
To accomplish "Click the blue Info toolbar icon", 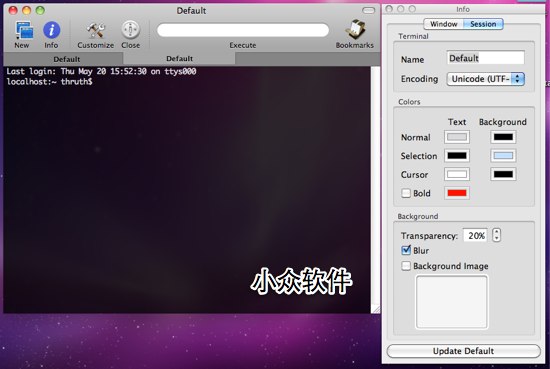I will 52,30.
